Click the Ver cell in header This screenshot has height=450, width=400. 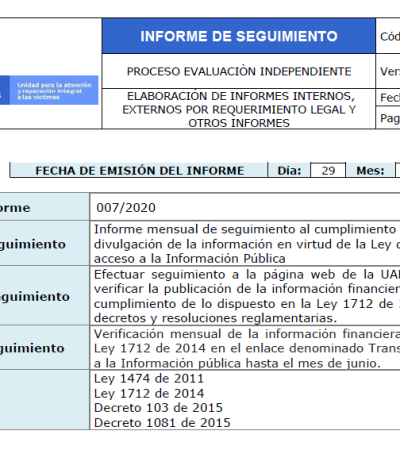388,71
